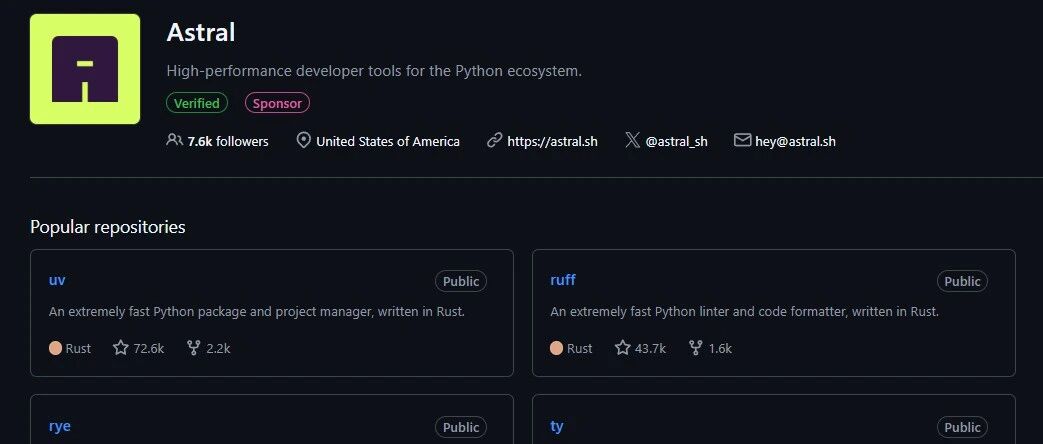Open the rye repository

coord(60,426)
